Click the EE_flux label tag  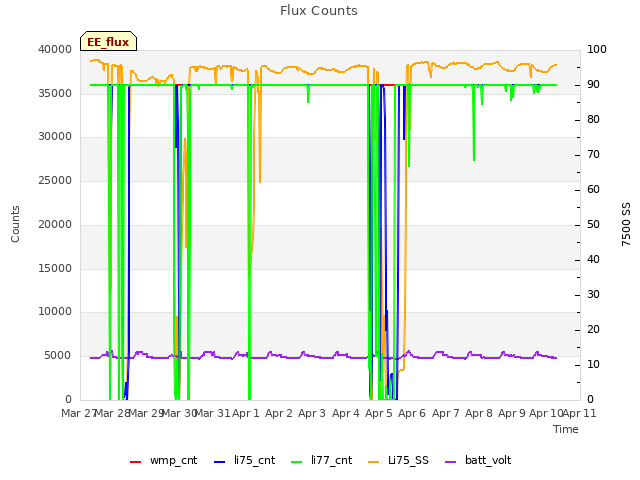pos(108,41)
